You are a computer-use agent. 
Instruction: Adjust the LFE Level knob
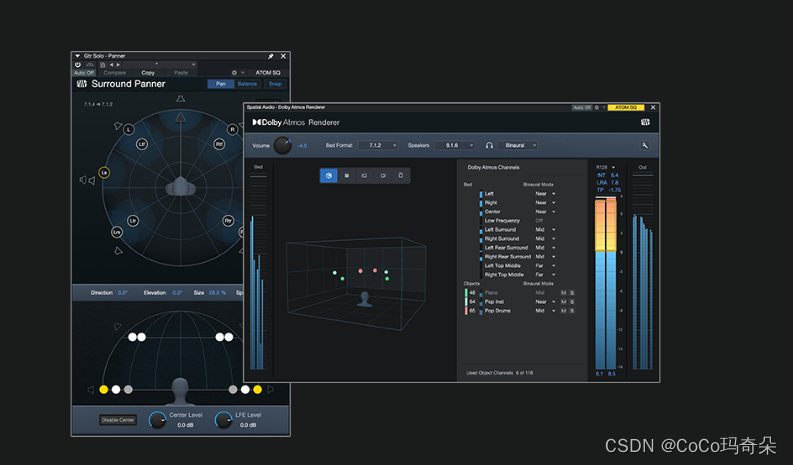click(x=223, y=420)
